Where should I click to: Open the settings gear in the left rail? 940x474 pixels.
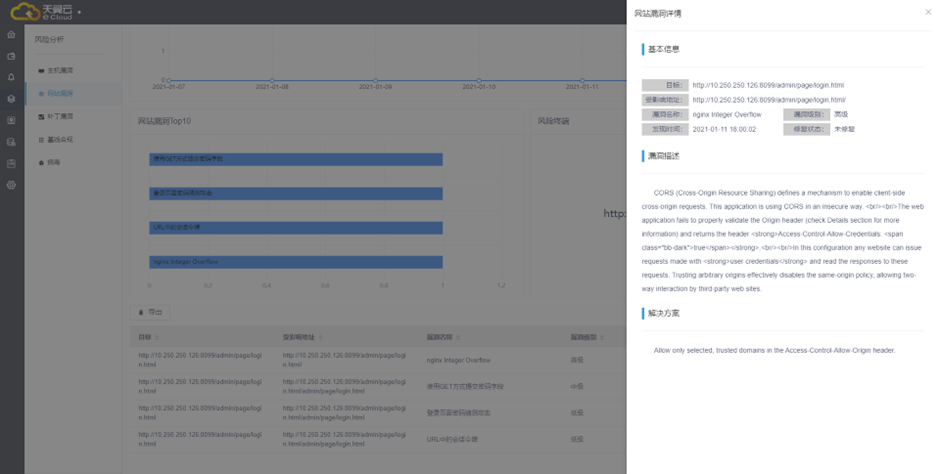click(x=11, y=185)
